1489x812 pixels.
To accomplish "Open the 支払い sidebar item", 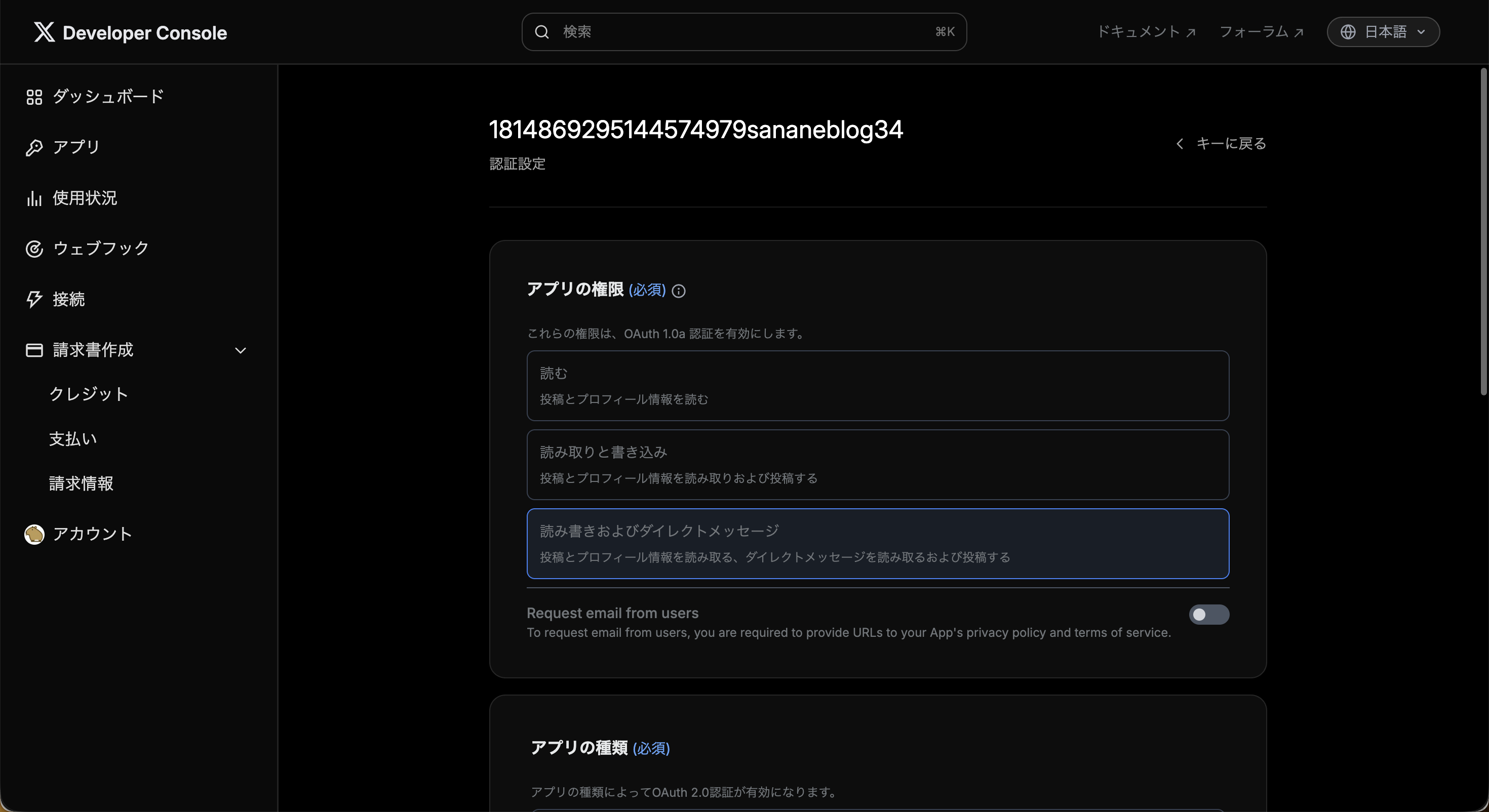I will click(73, 439).
